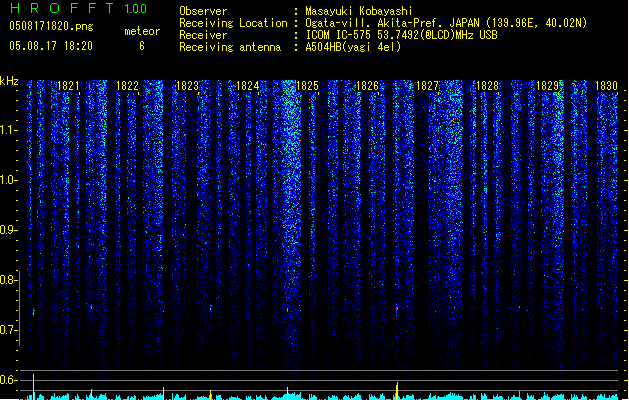Viewport: 629px width, 400px height.
Task: Click the tallest yellow spike before 1821
Action: (x=33, y=387)
